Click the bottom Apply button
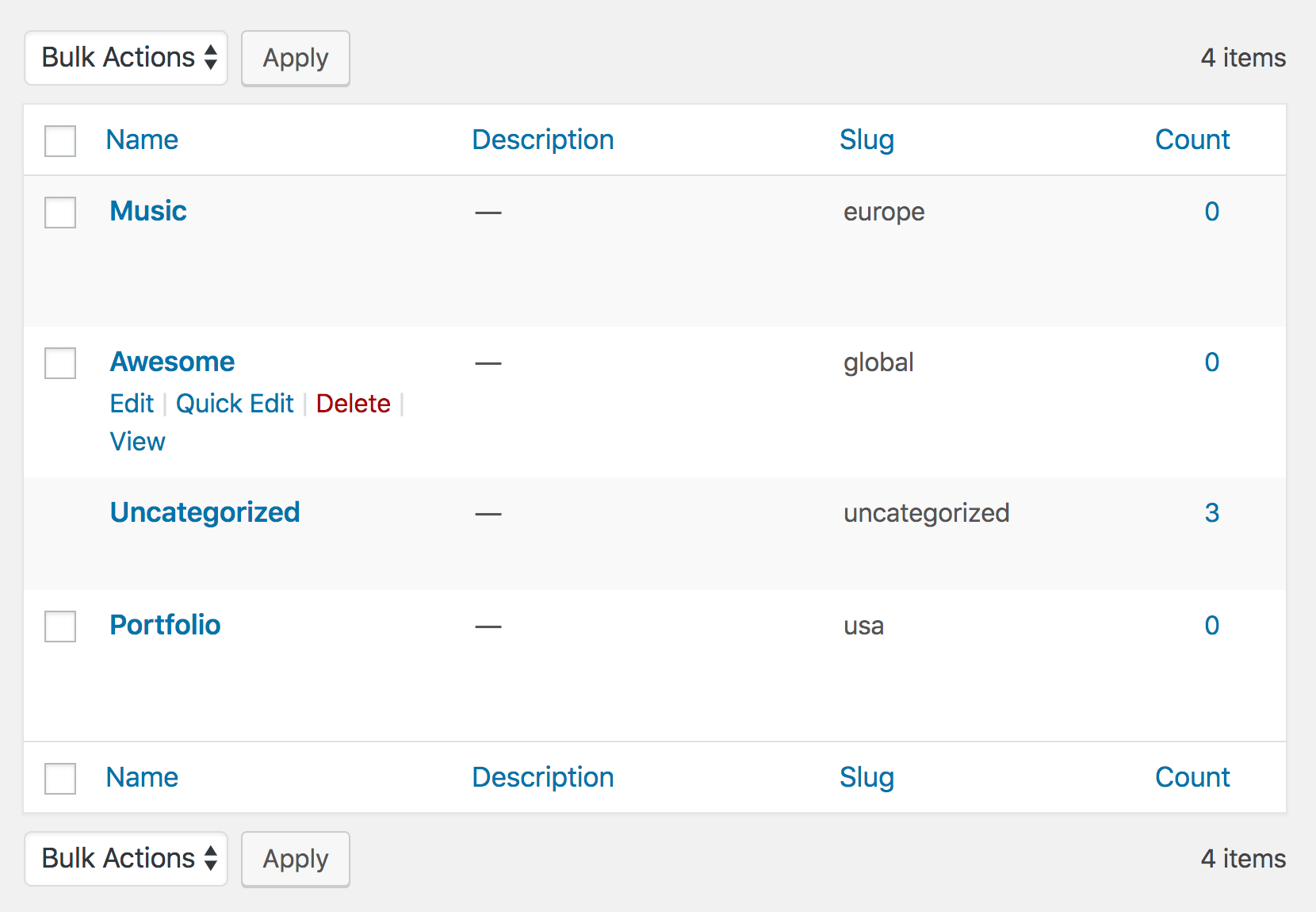1316x912 pixels. tap(295, 858)
